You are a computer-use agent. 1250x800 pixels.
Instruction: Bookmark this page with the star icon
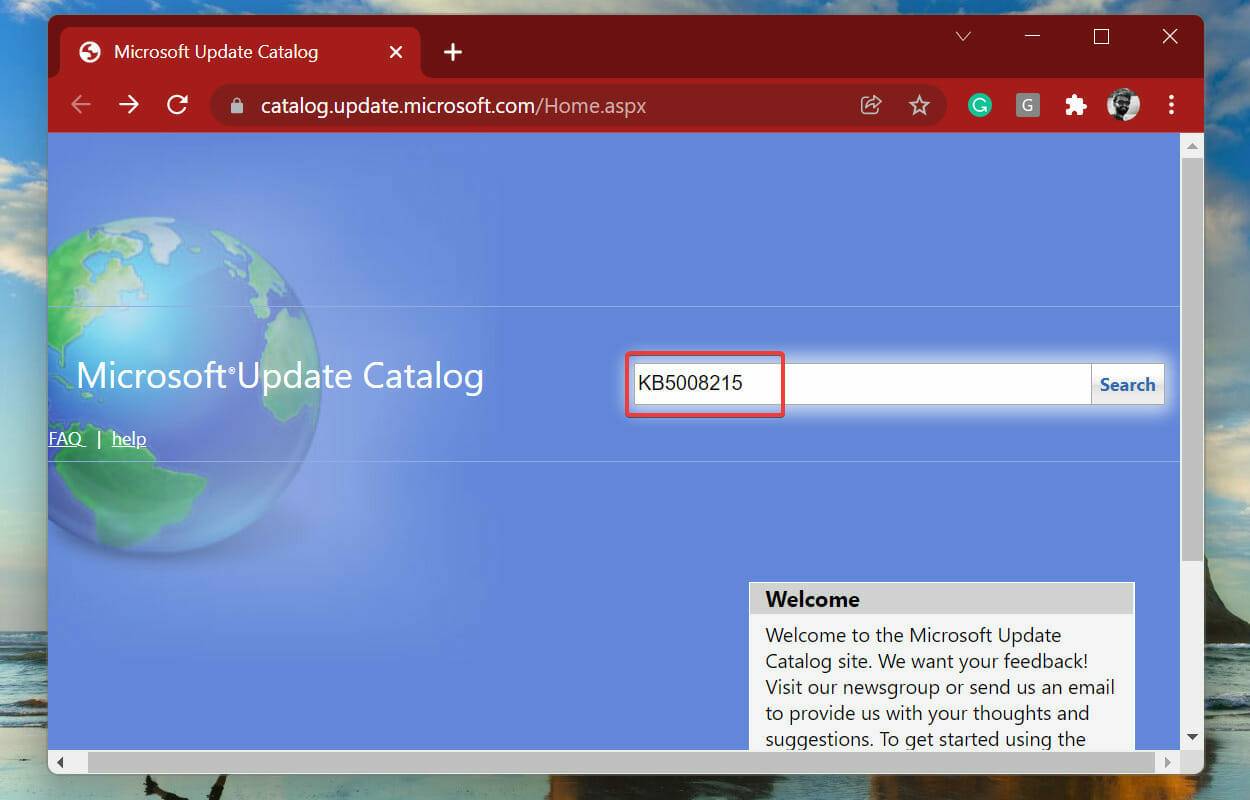coord(919,104)
